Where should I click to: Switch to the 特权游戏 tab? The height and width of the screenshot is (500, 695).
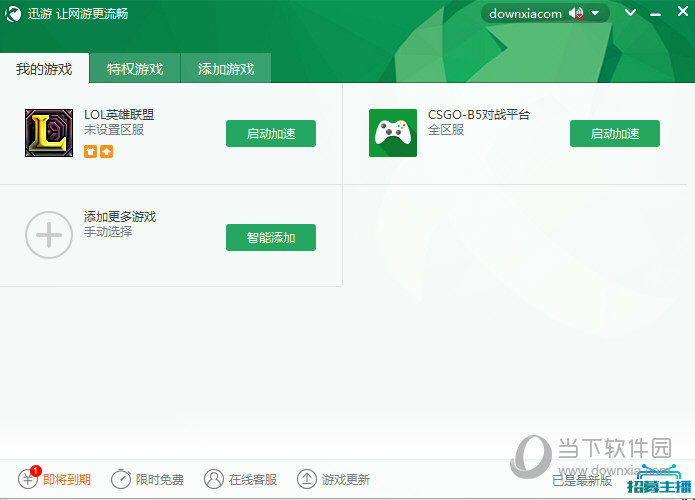[135, 69]
